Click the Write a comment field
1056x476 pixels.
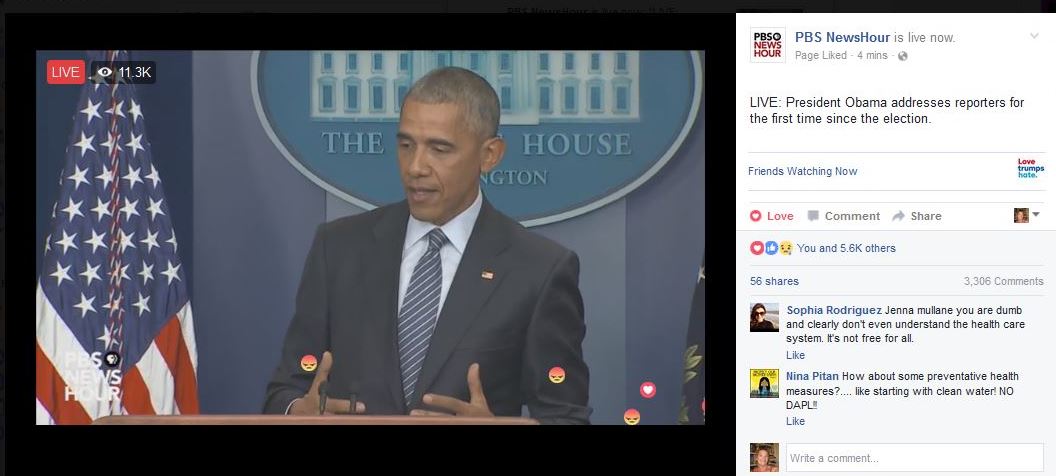pyautogui.click(x=915, y=458)
